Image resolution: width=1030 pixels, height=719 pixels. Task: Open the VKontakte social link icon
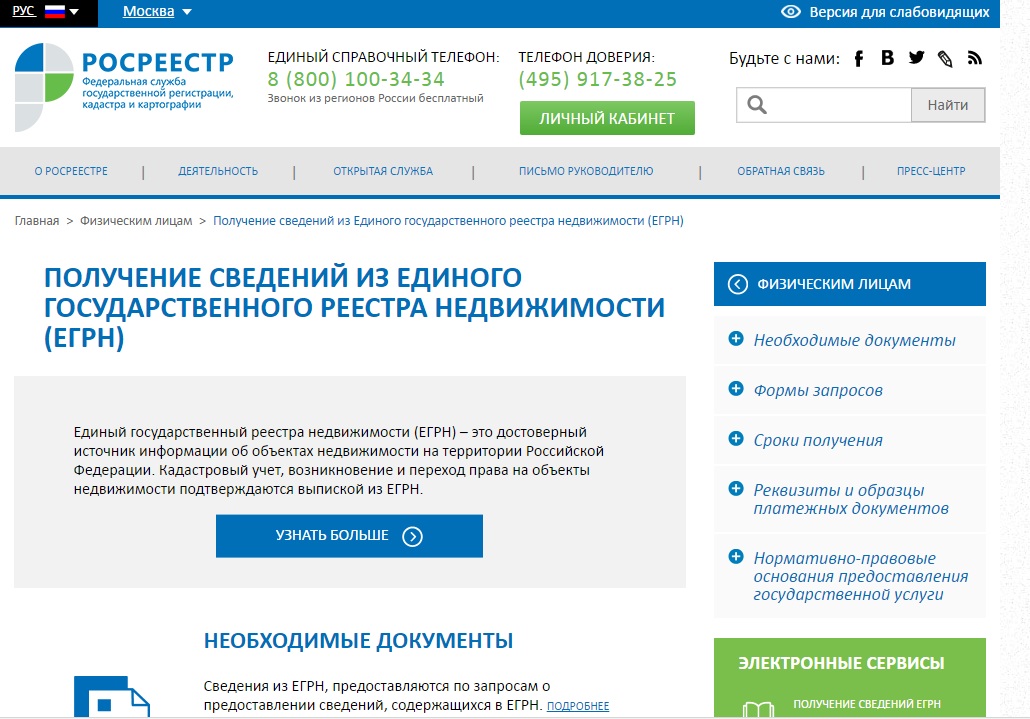(887, 58)
